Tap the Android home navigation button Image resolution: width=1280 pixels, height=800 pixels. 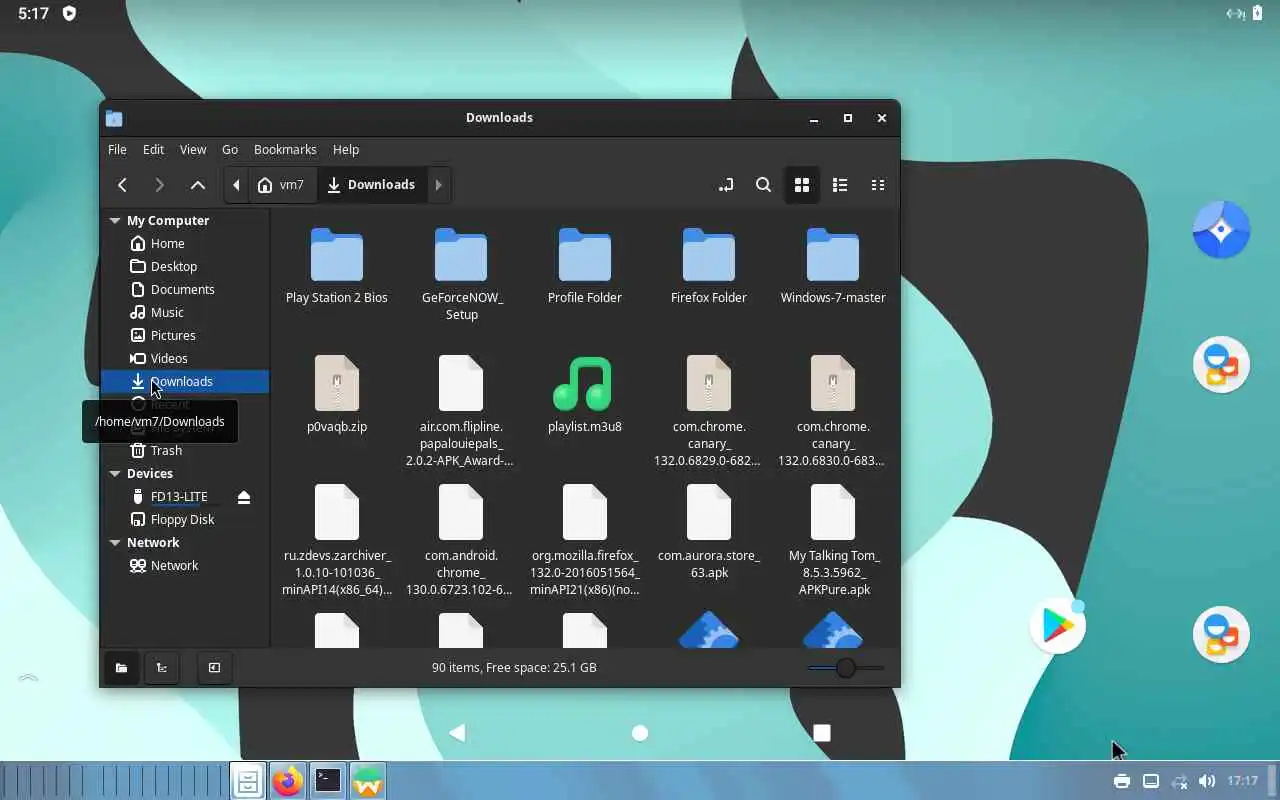(640, 733)
